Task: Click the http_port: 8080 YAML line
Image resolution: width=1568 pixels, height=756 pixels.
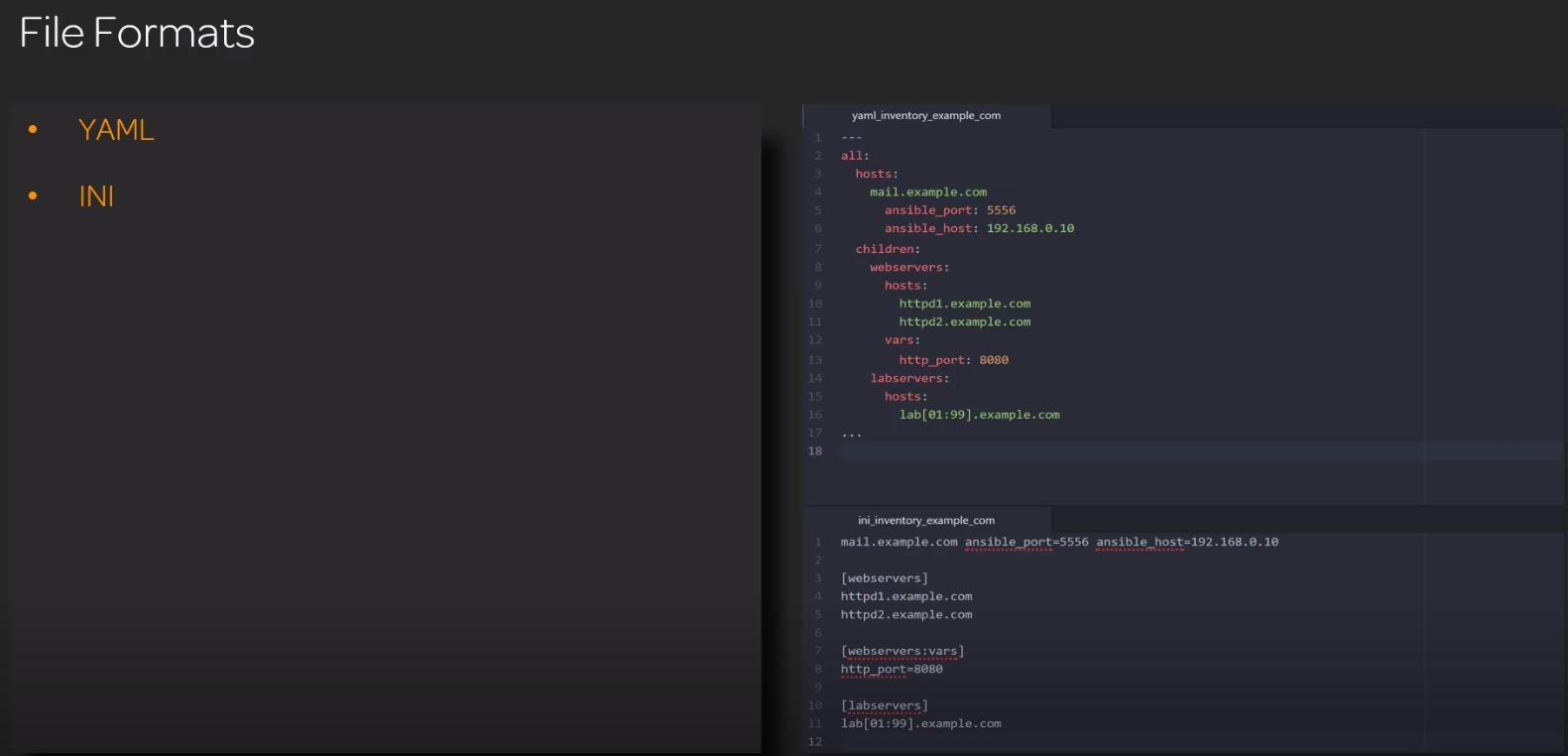Action: click(953, 360)
